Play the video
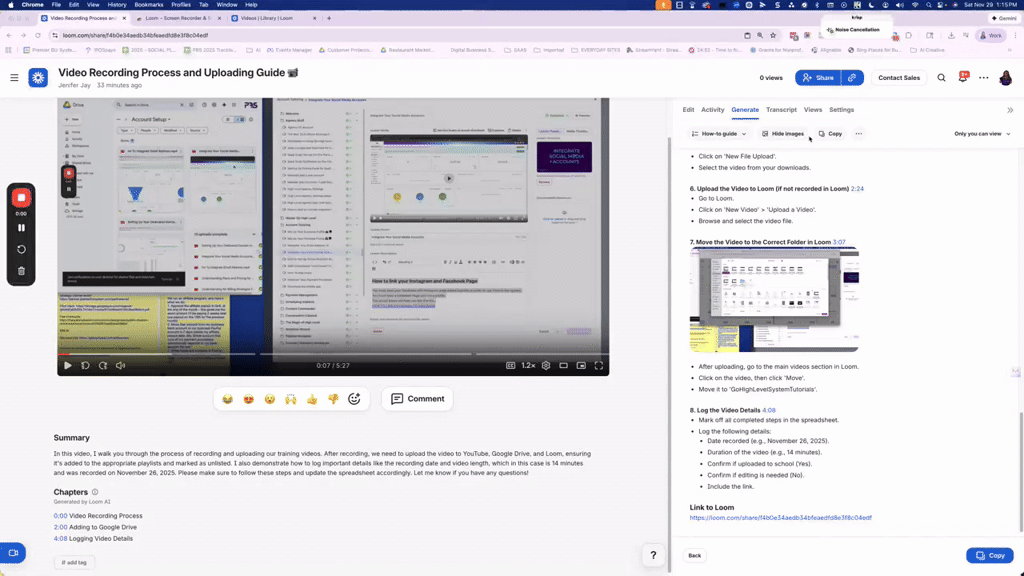 coord(67,366)
